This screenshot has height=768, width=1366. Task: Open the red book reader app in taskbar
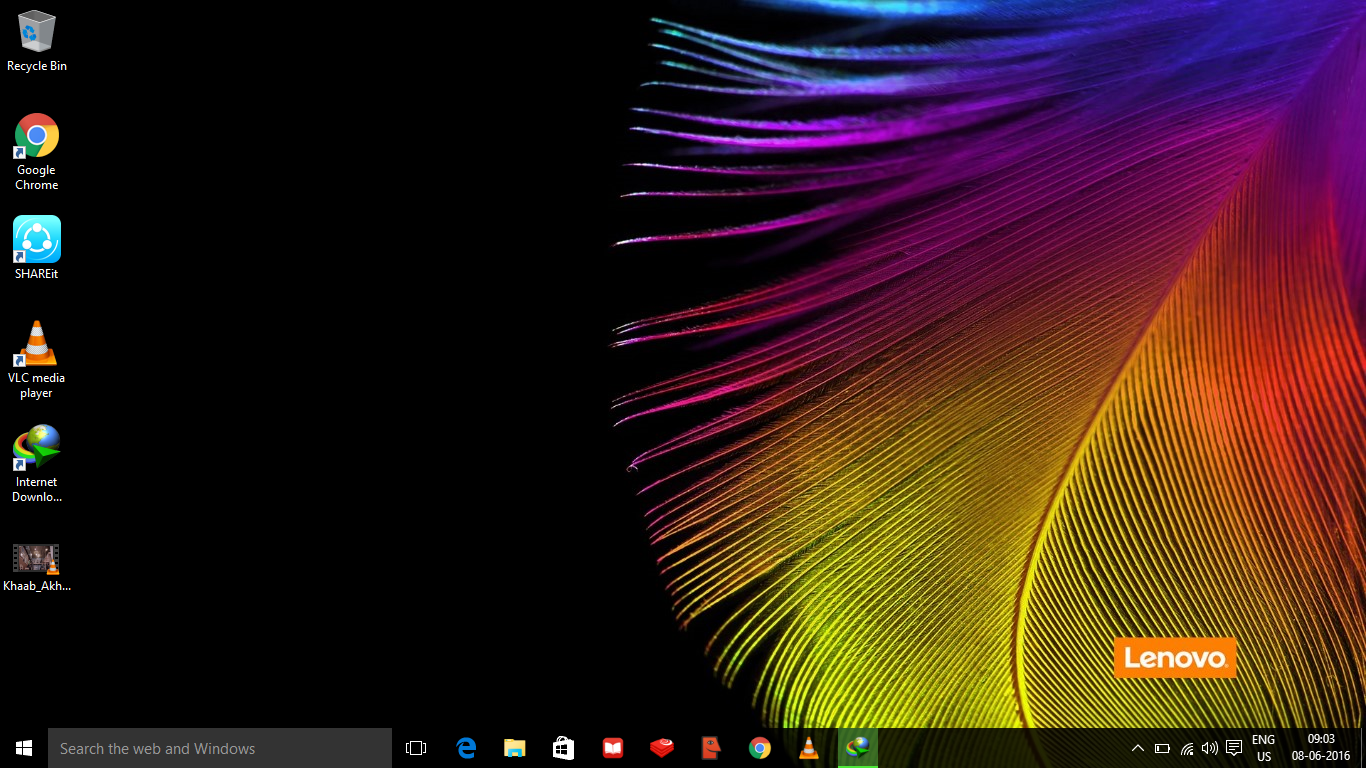pyautogui.click(x=613, y=748)
